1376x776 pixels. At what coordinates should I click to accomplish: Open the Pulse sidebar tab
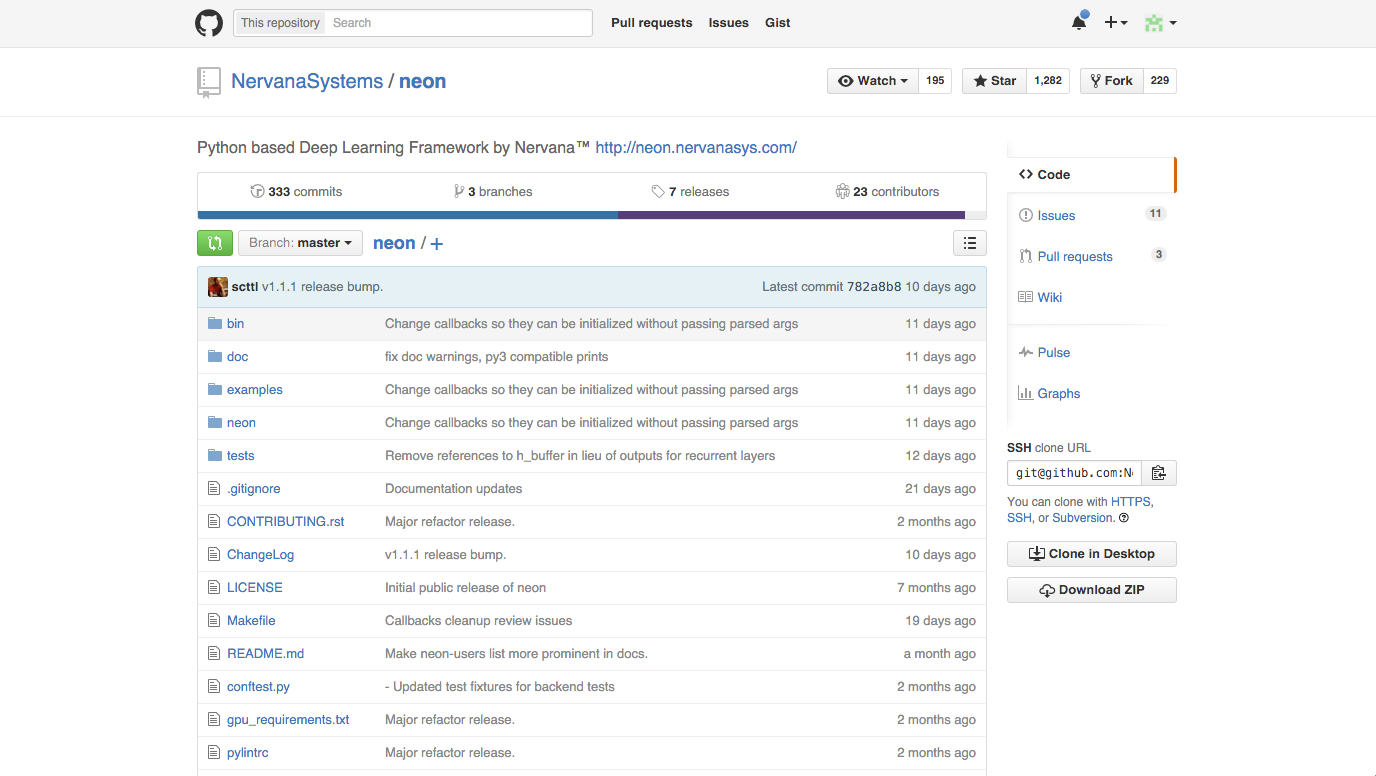1092,353
